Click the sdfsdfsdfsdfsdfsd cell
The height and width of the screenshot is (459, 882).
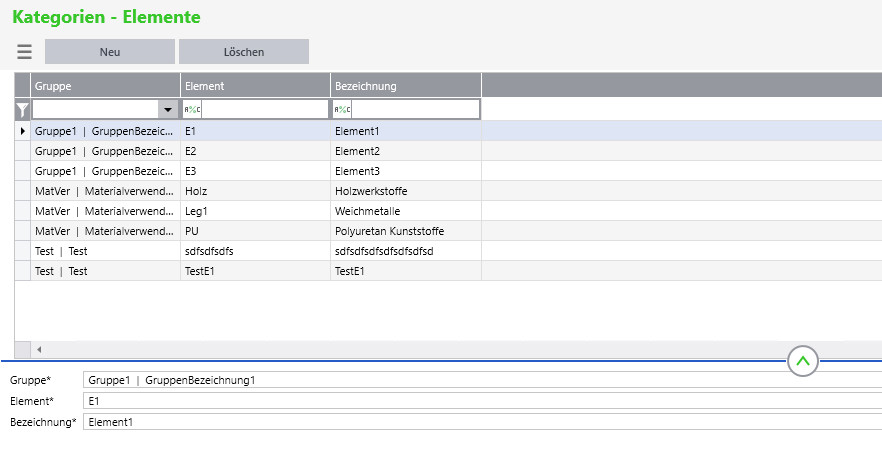[406, 251]
